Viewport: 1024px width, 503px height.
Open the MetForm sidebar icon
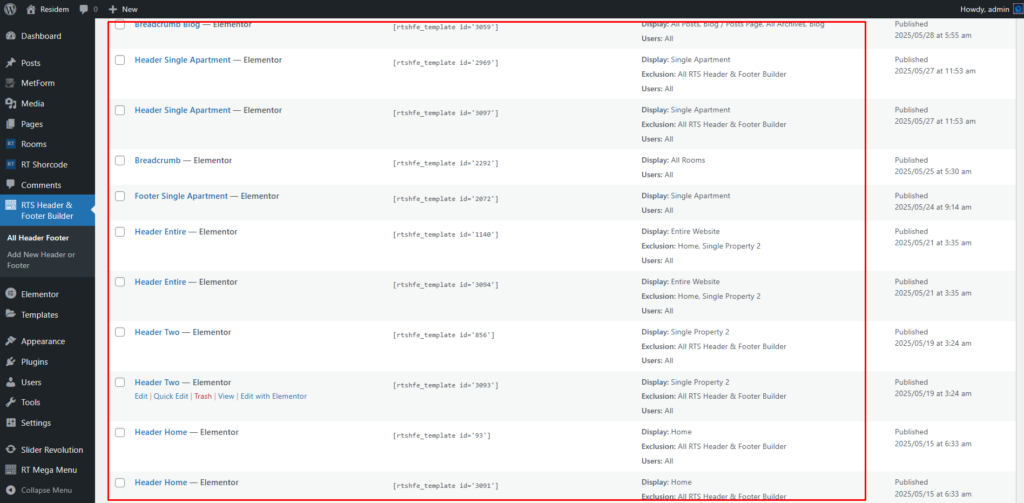click(10, 83)
